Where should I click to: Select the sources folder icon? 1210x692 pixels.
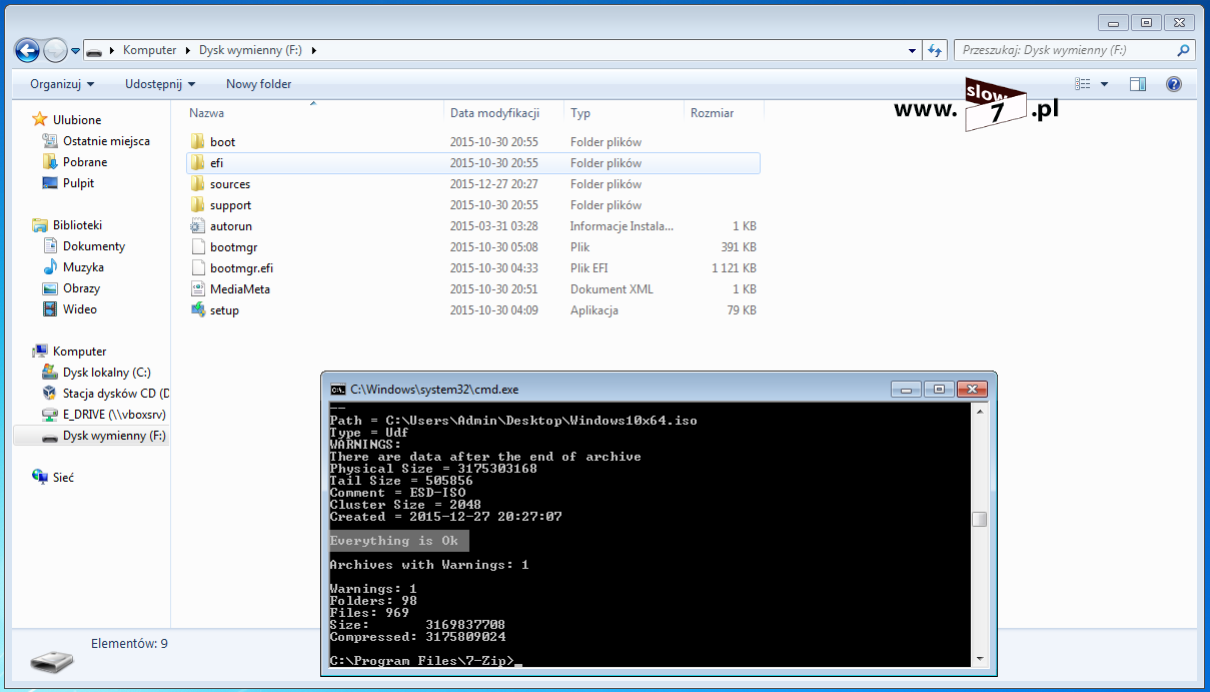point(198,184)
